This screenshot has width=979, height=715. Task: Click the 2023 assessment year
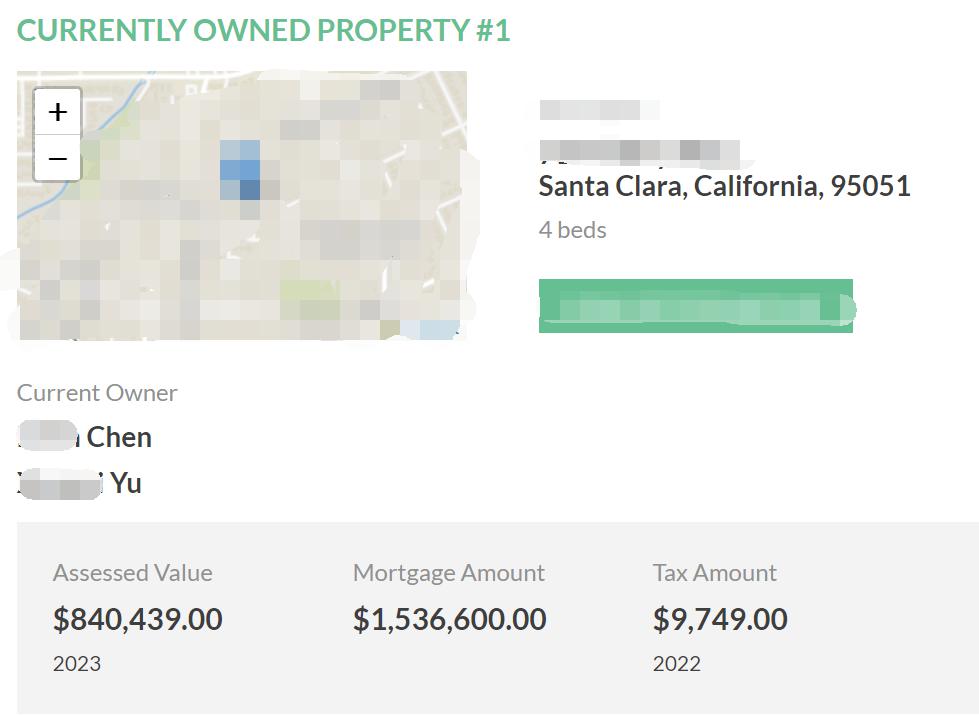(x=77, y=663)
